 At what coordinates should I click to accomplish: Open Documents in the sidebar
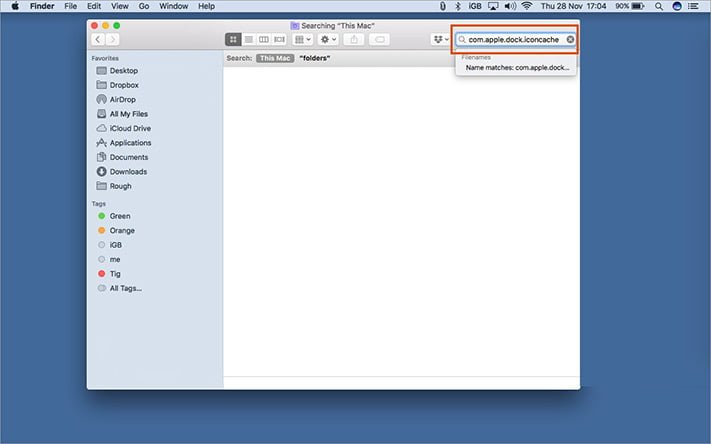[122, 157]
